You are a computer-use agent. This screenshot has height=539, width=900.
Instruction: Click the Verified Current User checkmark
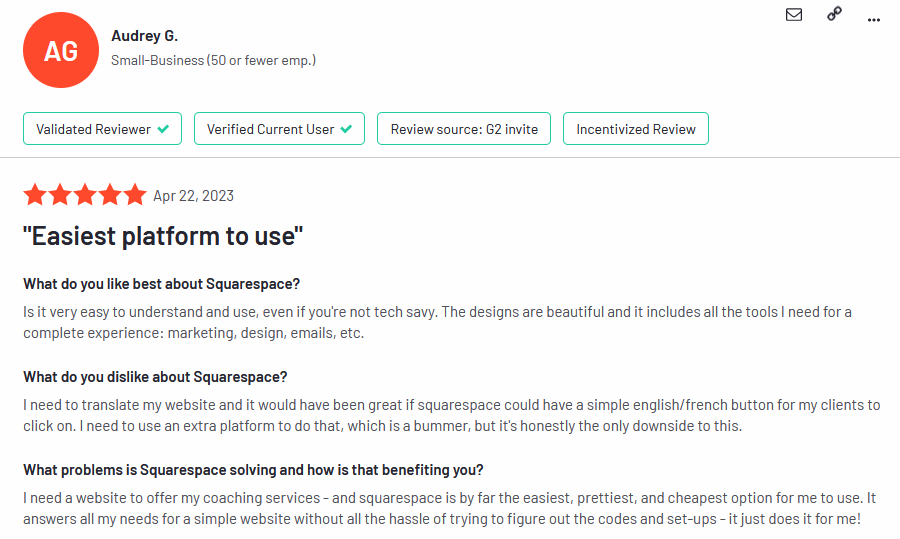(346, 129)
